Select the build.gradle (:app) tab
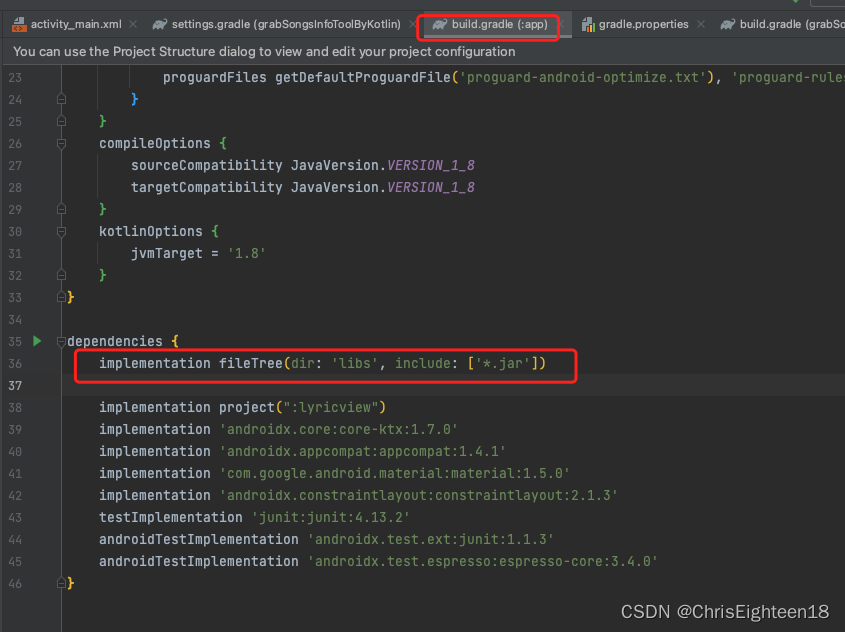 (499, 24)
